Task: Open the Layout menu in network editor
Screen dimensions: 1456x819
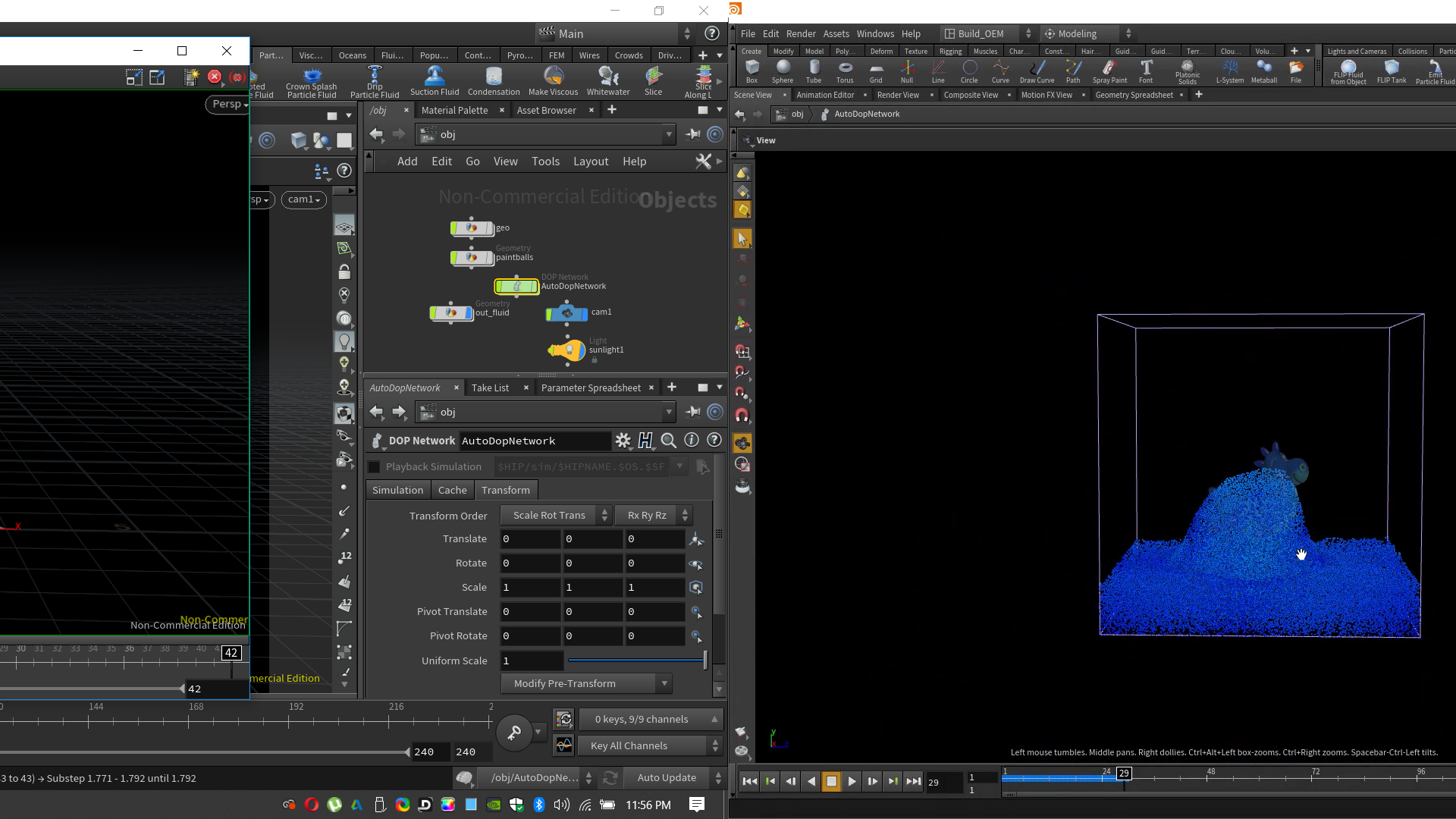Action: 590,162
